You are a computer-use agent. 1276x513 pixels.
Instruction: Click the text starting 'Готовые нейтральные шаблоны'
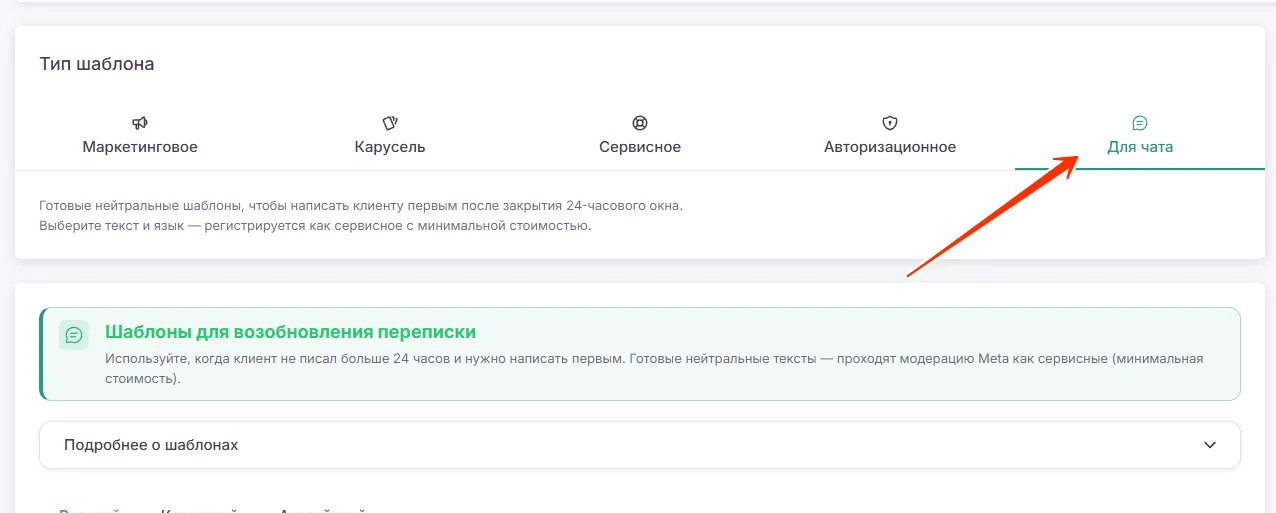point(361,206)
